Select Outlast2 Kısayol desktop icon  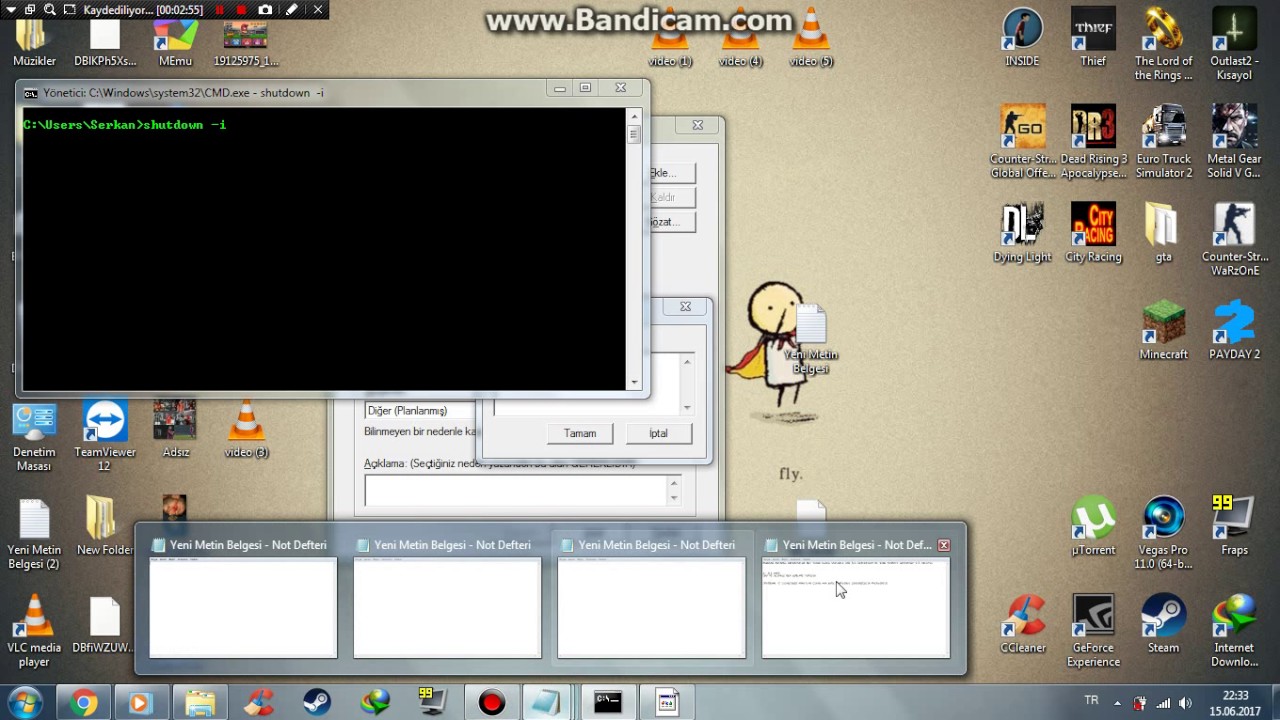coord(1234,44)
